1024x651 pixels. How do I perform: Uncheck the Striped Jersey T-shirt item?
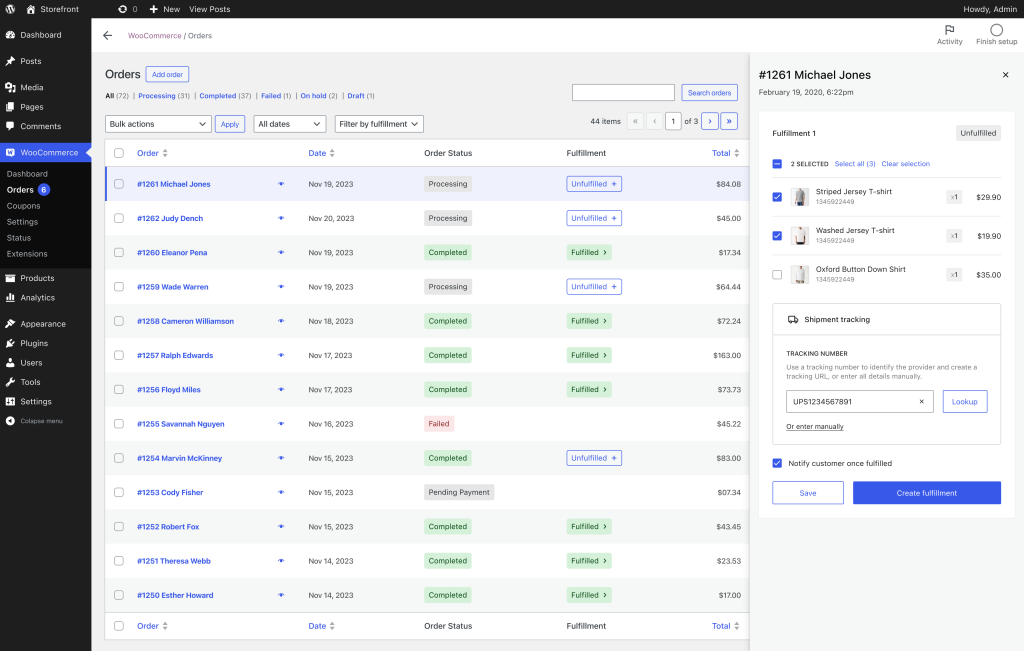tap(777, 197)
